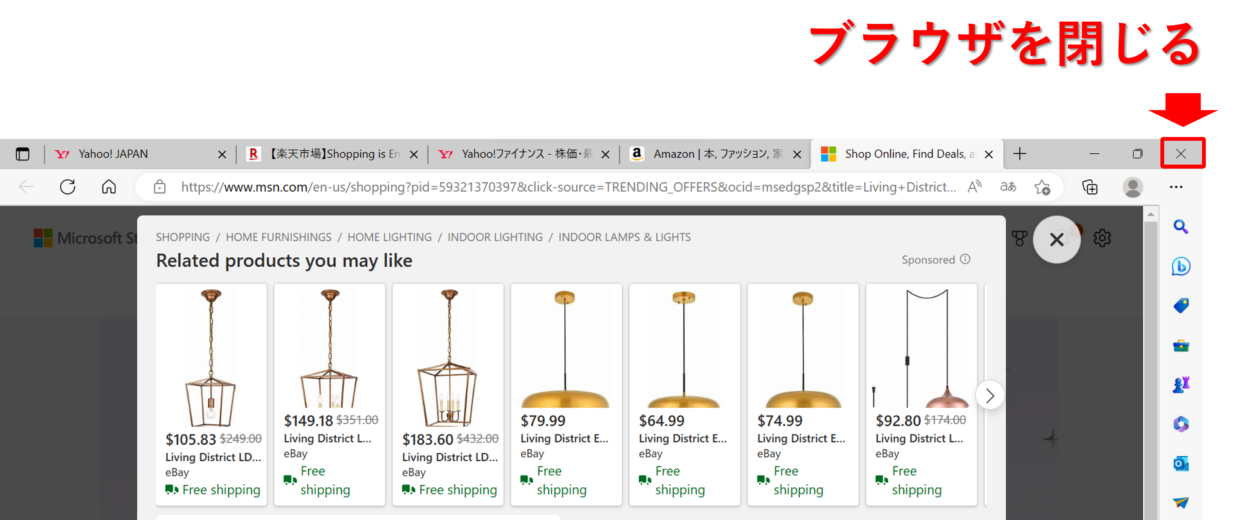Open the Settings and more ellipsis menu
Image resolution: width=1240 pixels, height=520 pixels.
(1176, 187)
